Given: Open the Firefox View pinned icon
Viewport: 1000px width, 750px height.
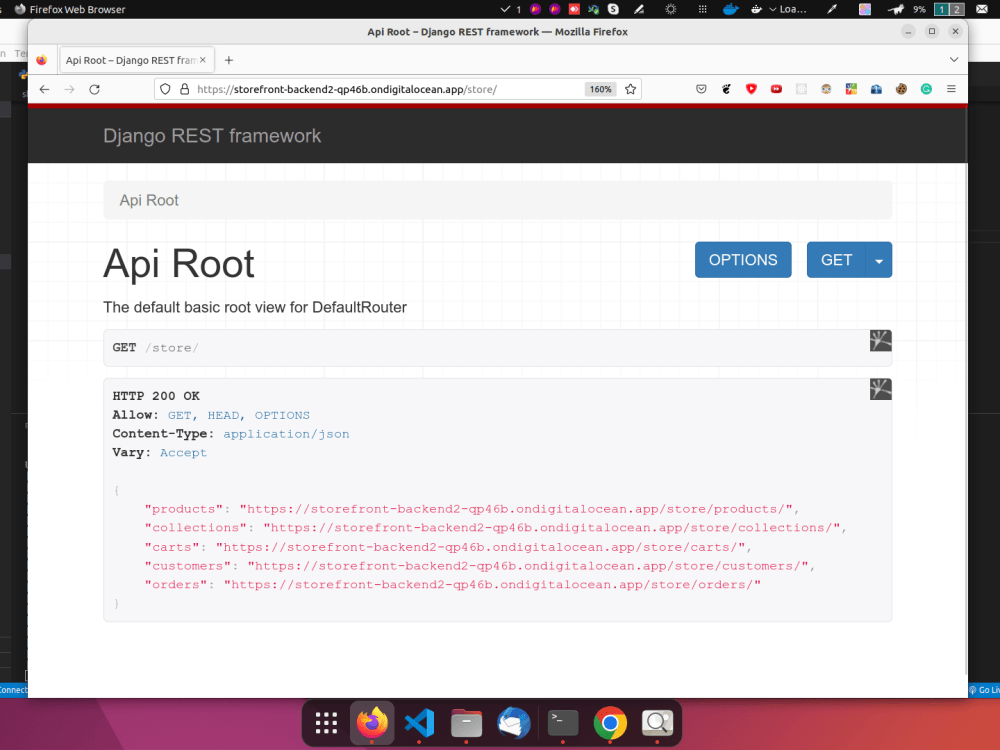Looking at the screenshot, I should coord(41,60).
